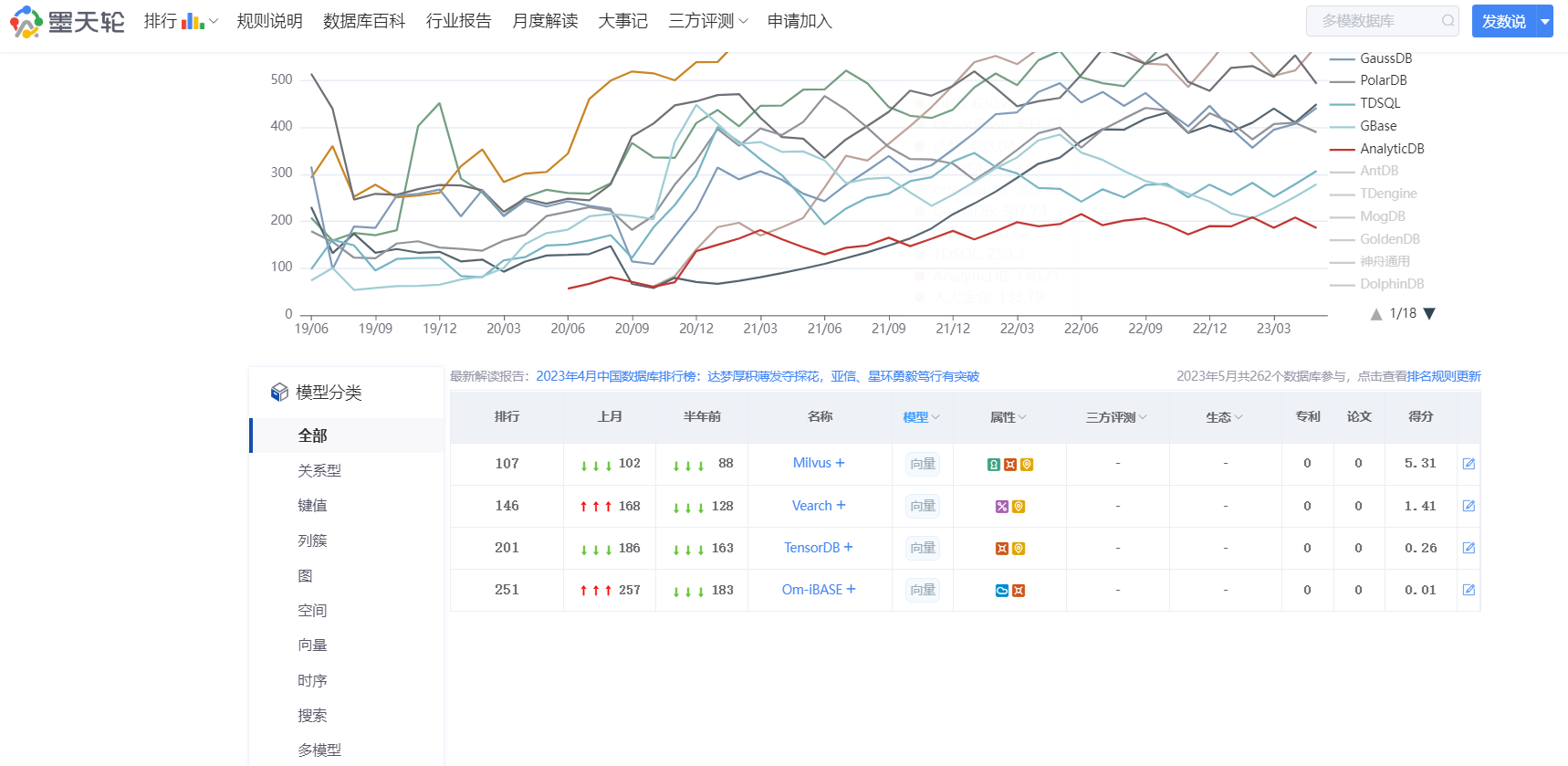This screenshot has height=766, width=1568.
Task: Expand Milvus with the plus sign
Action: click(840, 463)
